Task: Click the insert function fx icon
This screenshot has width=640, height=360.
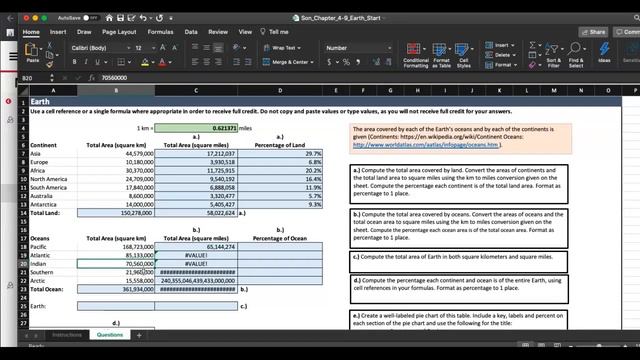Action: 91,78
